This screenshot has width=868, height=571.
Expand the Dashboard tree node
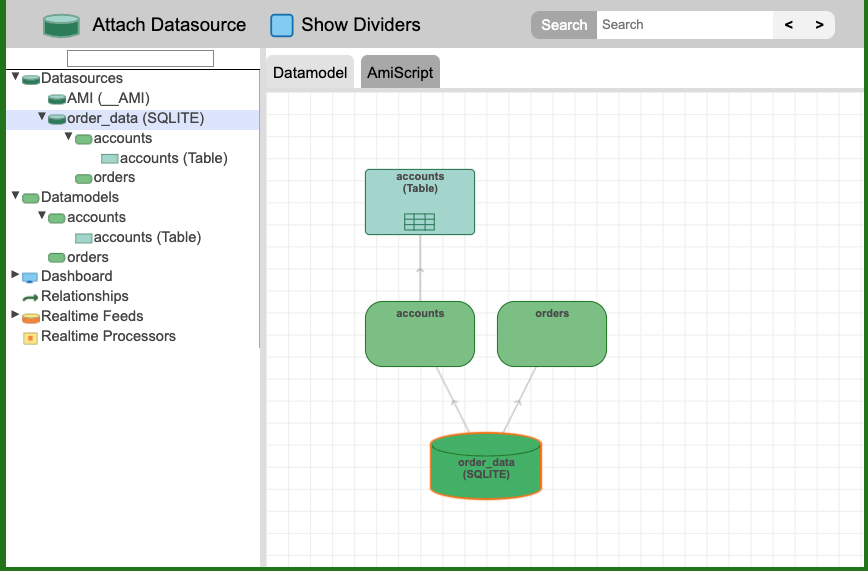click(x=15, y=275)
